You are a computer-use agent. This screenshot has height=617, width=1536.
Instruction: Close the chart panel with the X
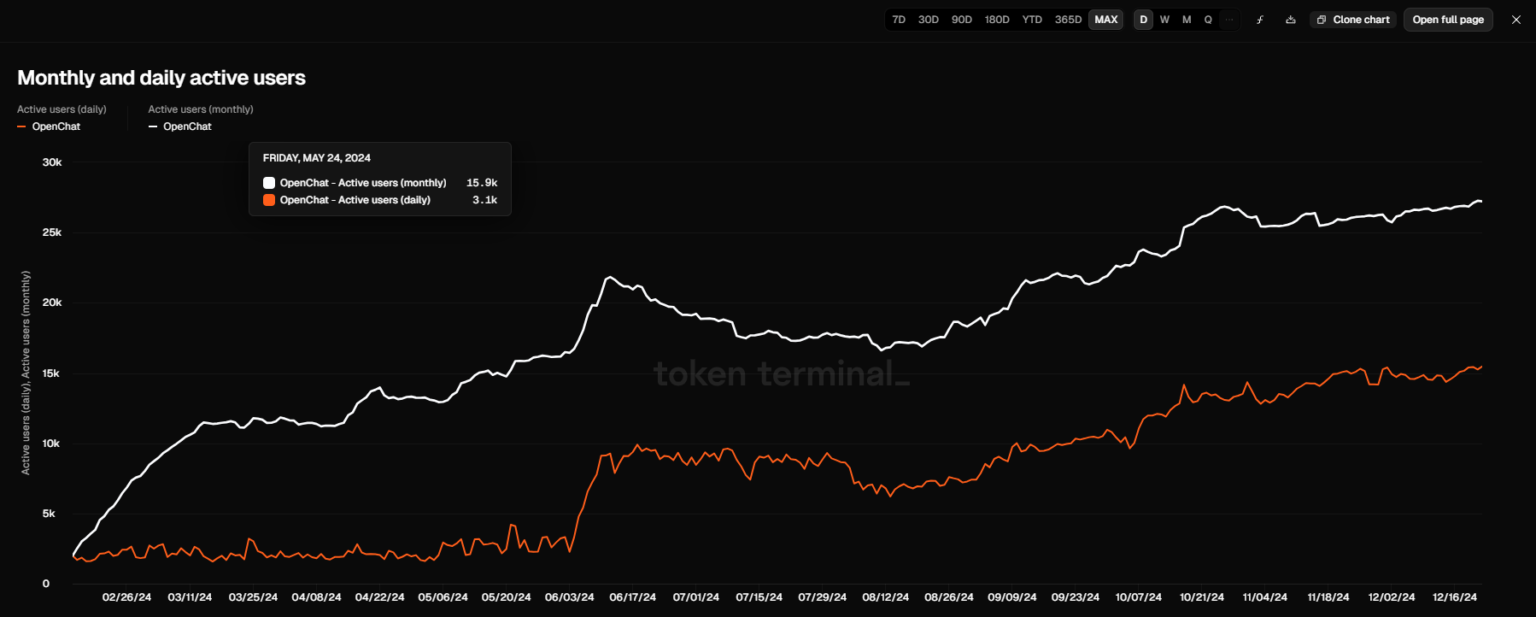click(x=1516, y=20)
